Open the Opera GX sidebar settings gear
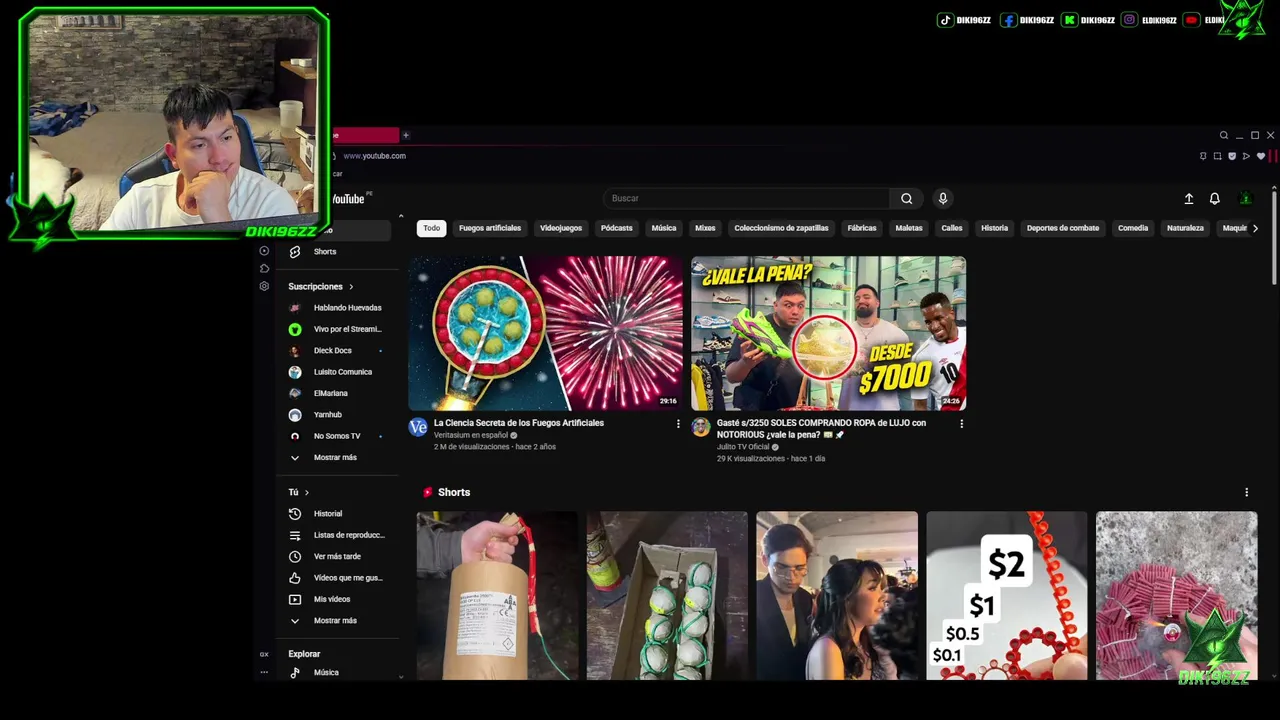1280x720 pixels. tap(264, 286)
